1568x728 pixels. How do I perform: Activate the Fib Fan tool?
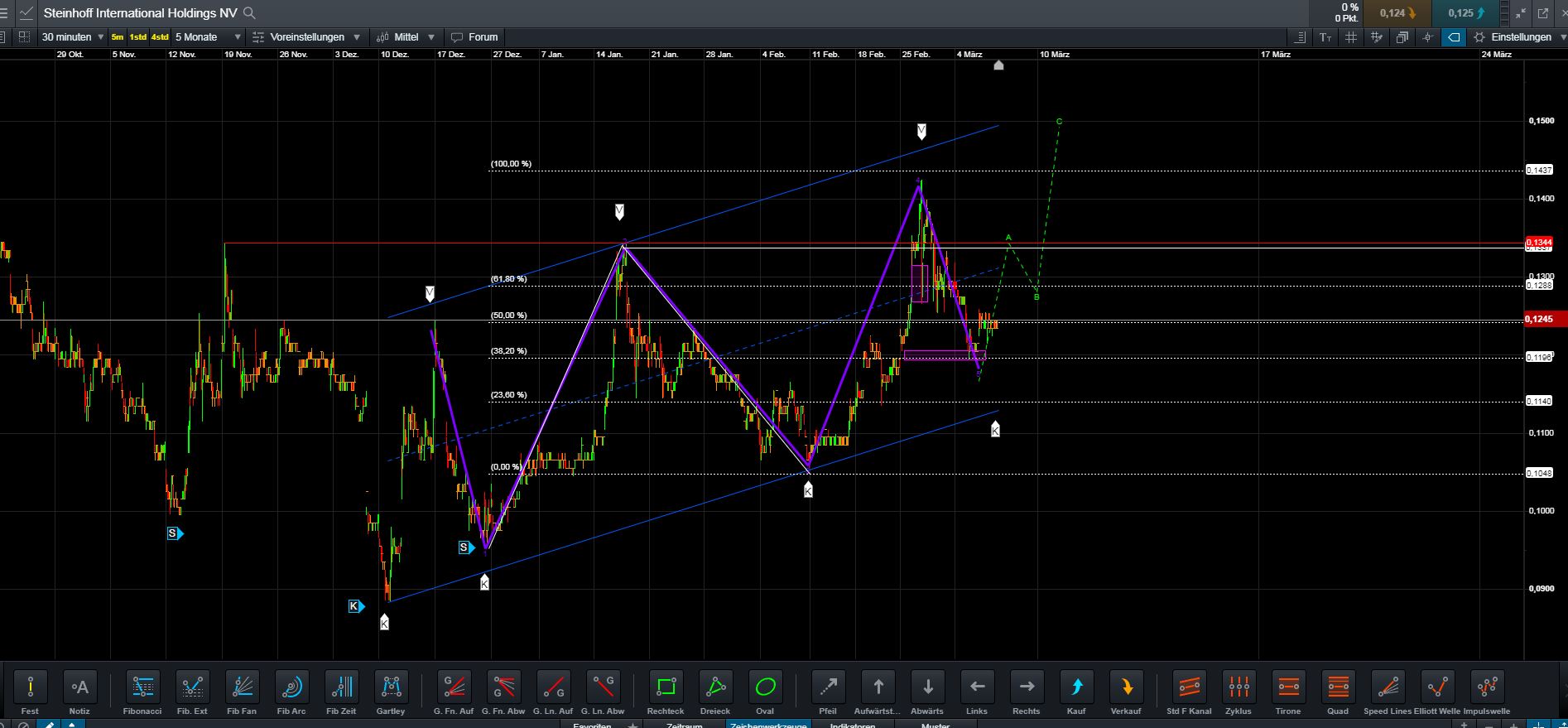tap(242, 687)
